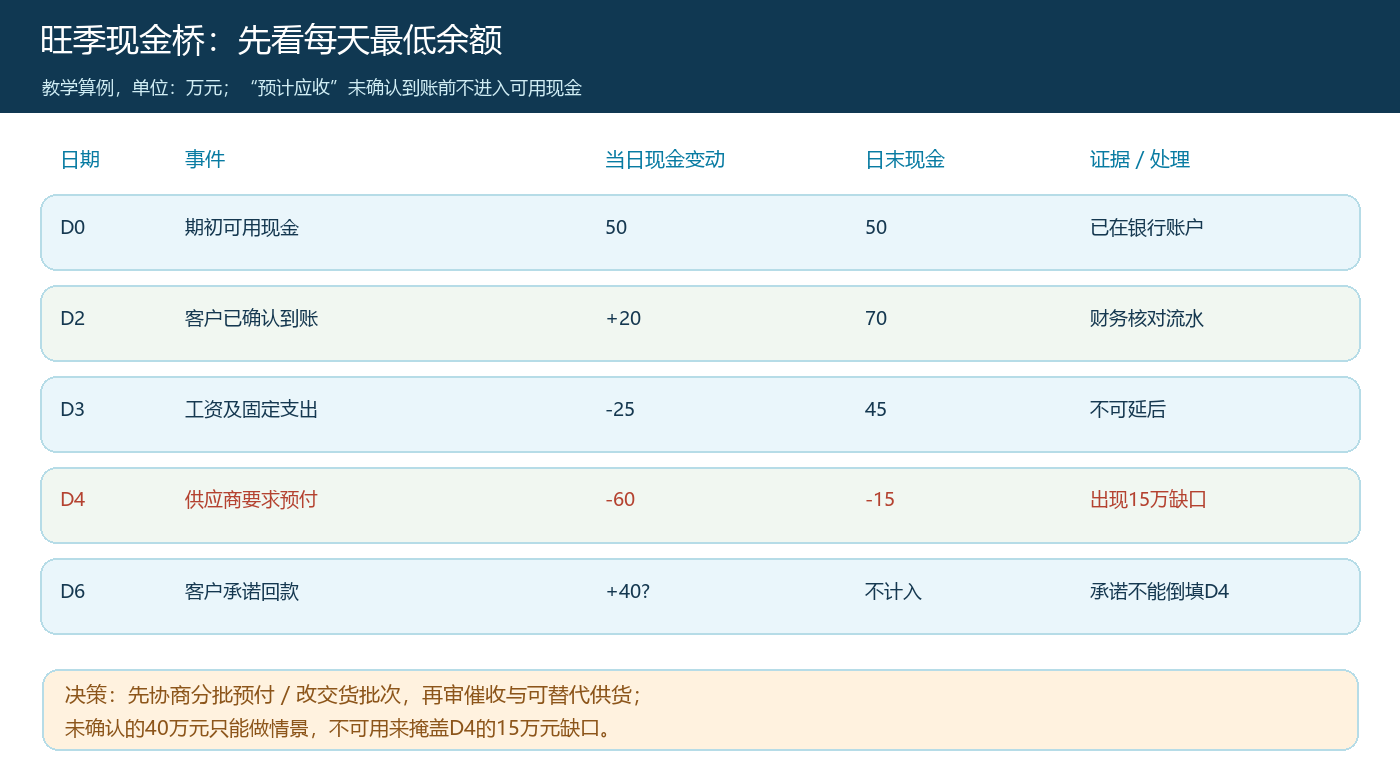Select the 客户已确认到账 event text
Viewport: 1400px width, 770px height.
252,318
